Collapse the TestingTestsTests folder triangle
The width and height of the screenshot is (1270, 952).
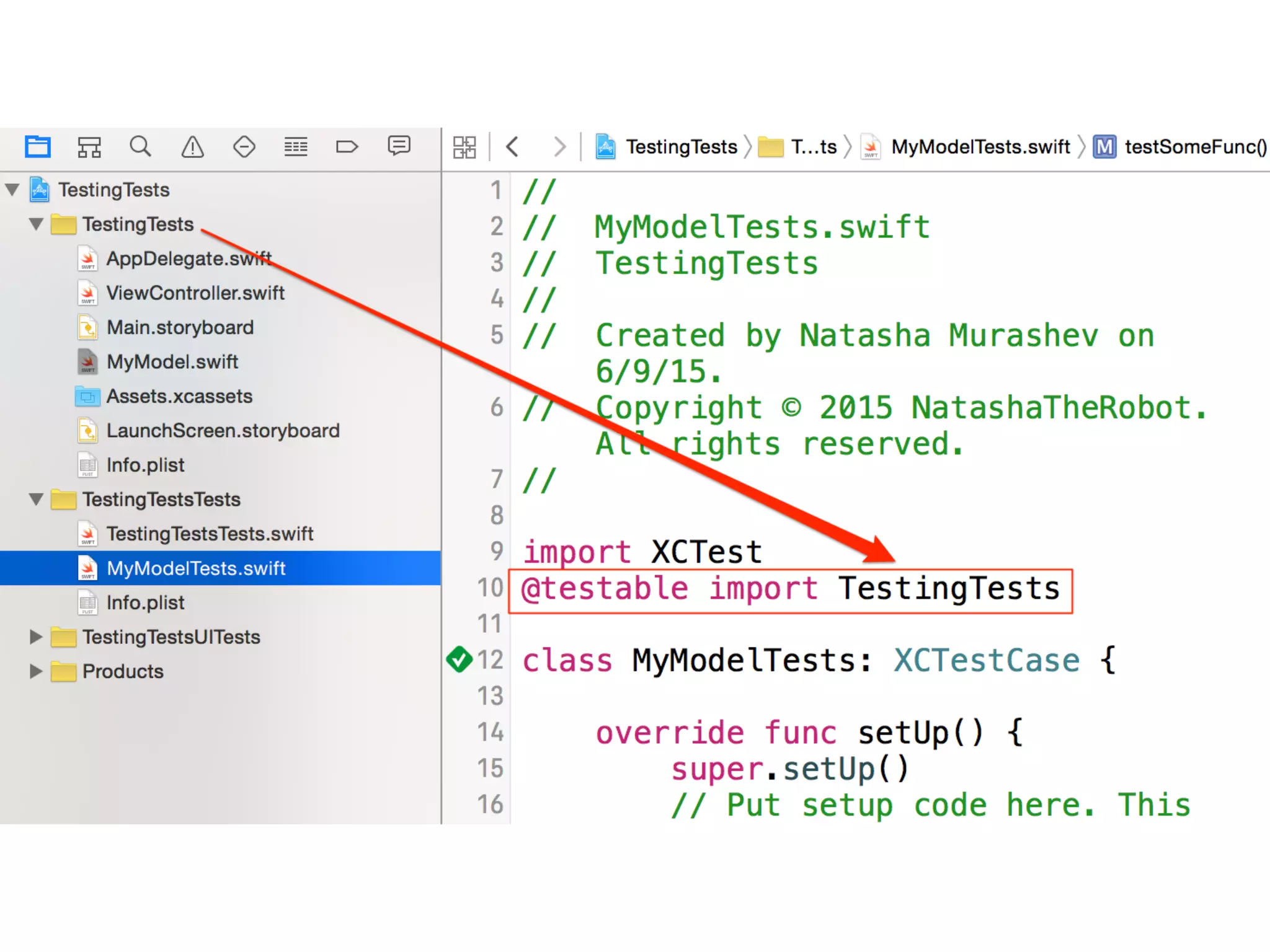tap(37, 499)
